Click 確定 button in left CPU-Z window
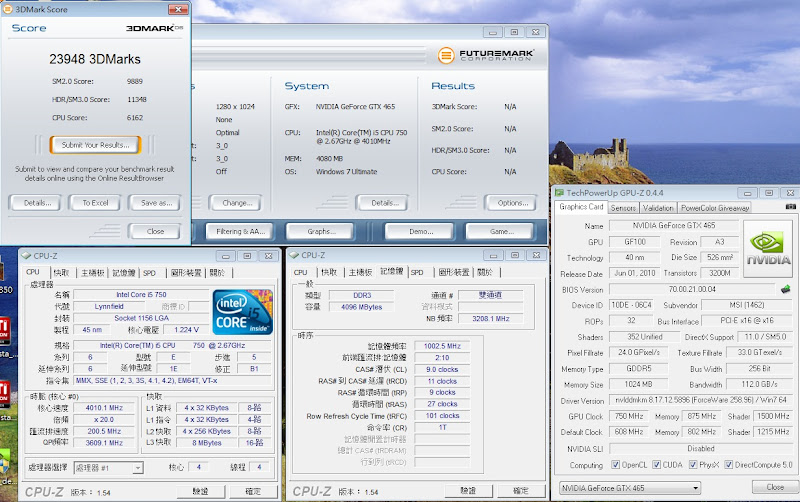Screen dimensions: 800x502 [253, 491]
